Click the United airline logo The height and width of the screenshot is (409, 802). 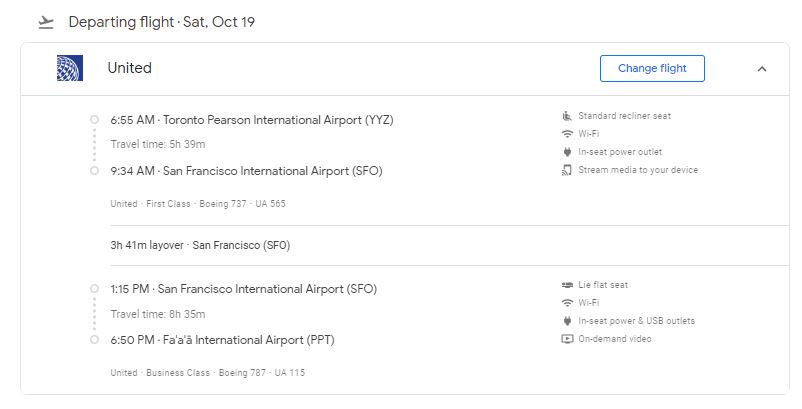point(70,68)
